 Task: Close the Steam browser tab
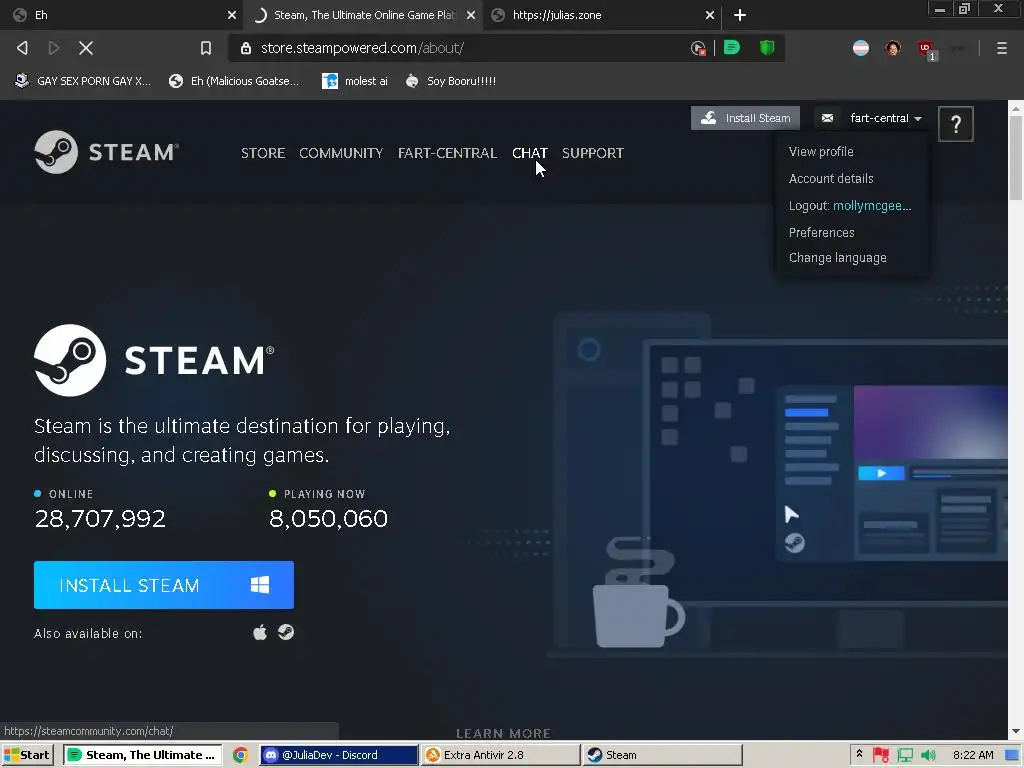click(471, 15)
